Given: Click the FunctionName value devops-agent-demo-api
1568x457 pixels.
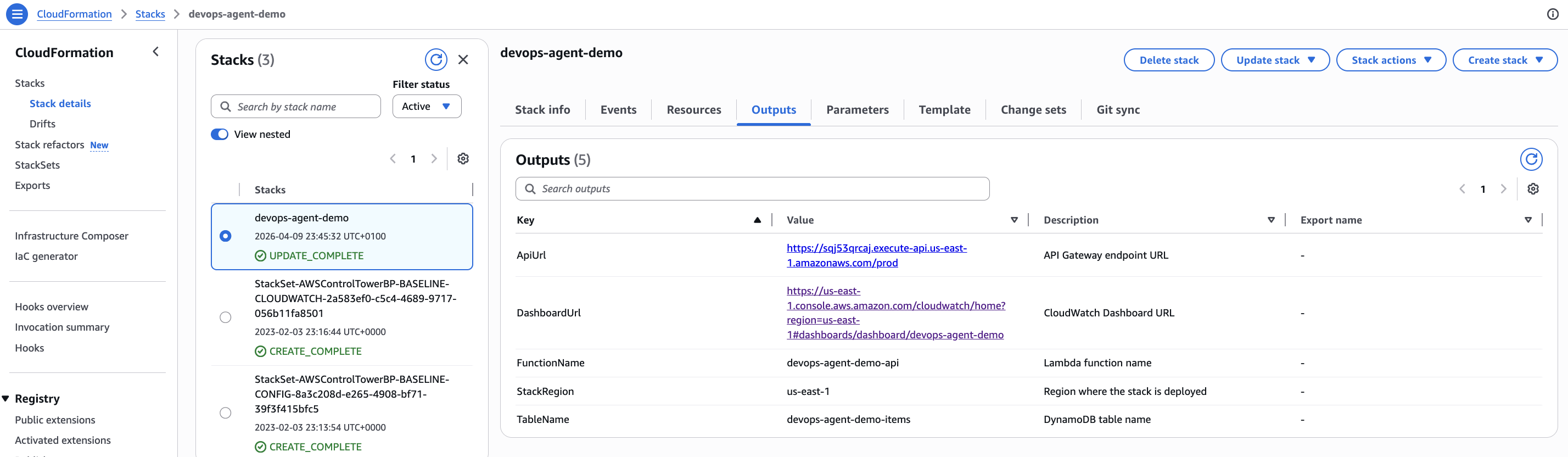Looking at the screenshot, I should tap(842, 363).
